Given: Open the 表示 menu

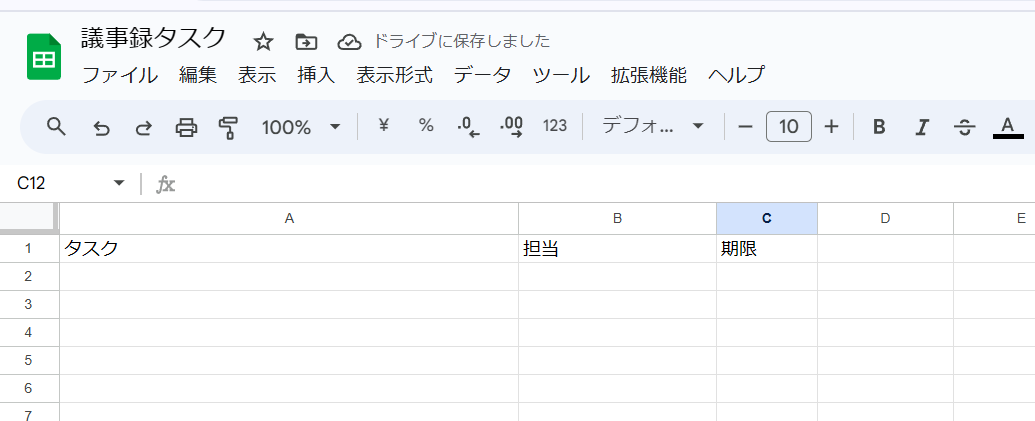Looking at the screenshot, I should [x=257, y=75].
